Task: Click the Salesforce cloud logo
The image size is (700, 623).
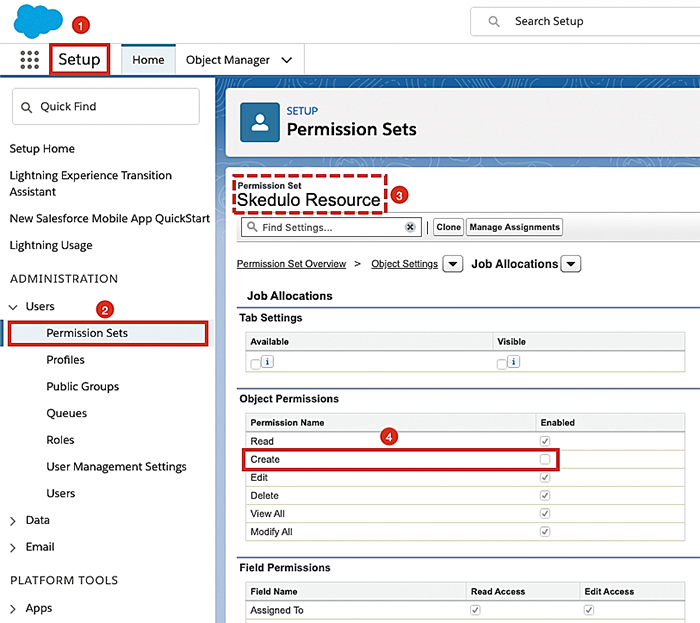Action: click(x=38, y=21)
